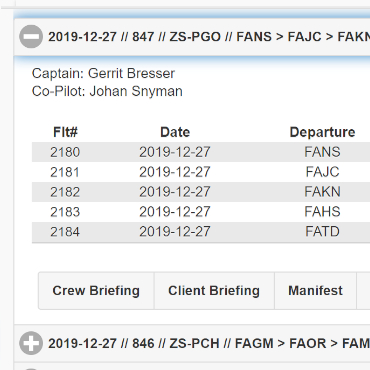Select flight 2183 row
370x370 pixels.
201,212
